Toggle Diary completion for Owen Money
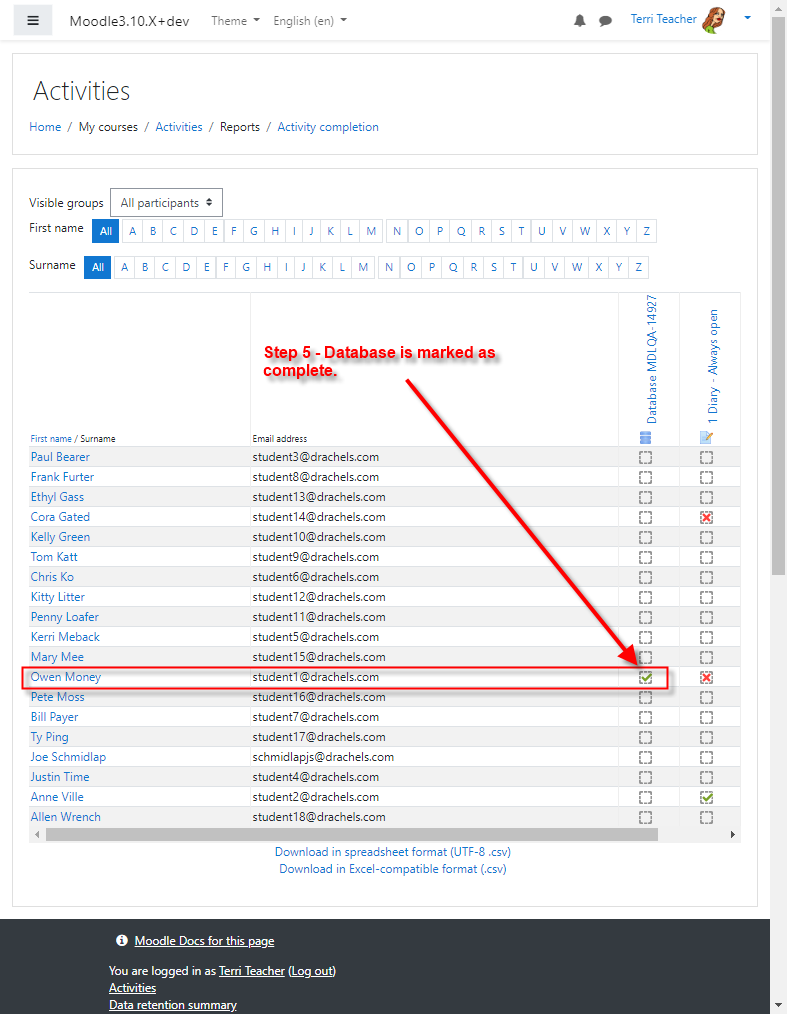The width and height of the screenshot is (787, 1014). tap(707, 677)
